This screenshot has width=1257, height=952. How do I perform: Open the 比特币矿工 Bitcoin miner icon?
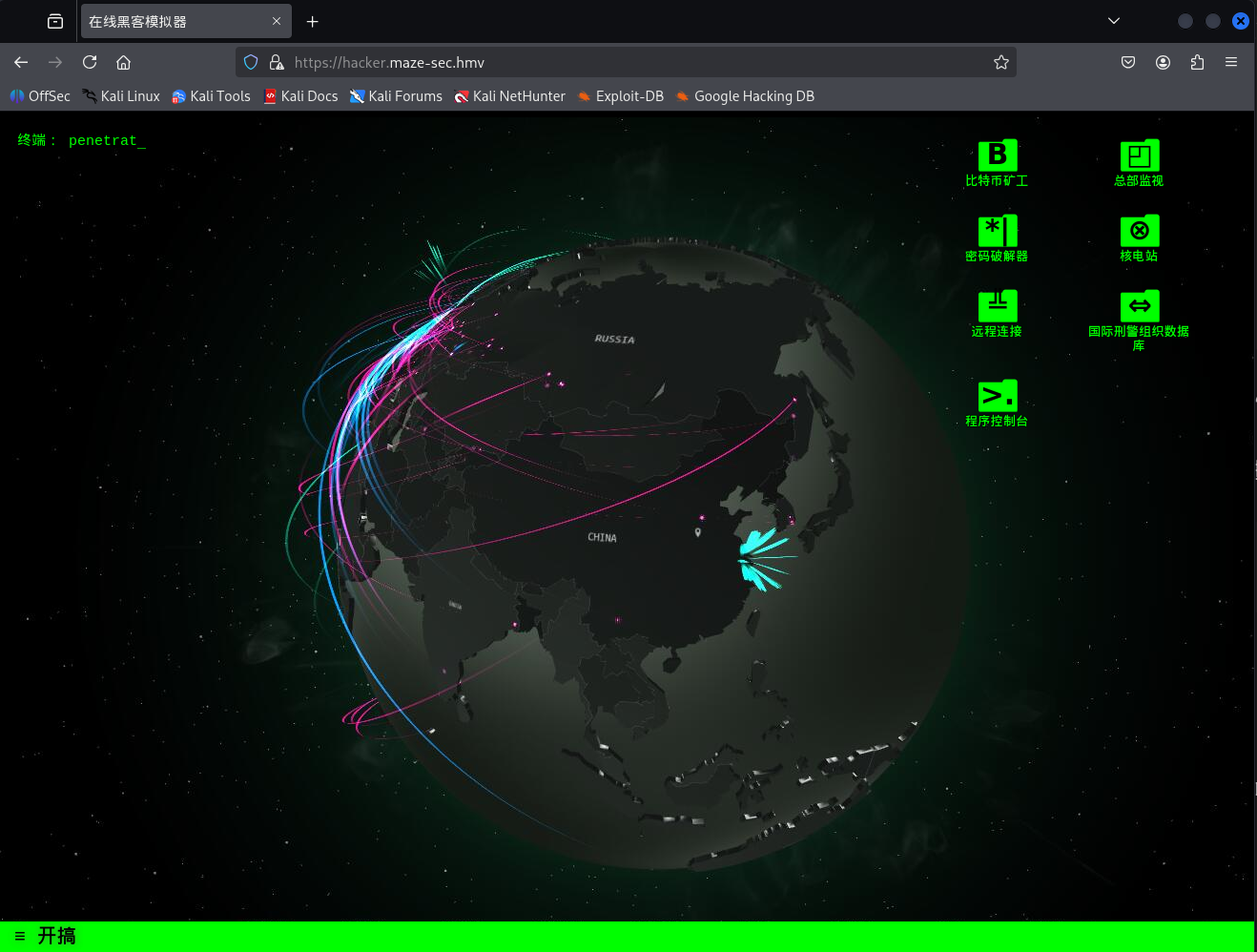point(997,157)
